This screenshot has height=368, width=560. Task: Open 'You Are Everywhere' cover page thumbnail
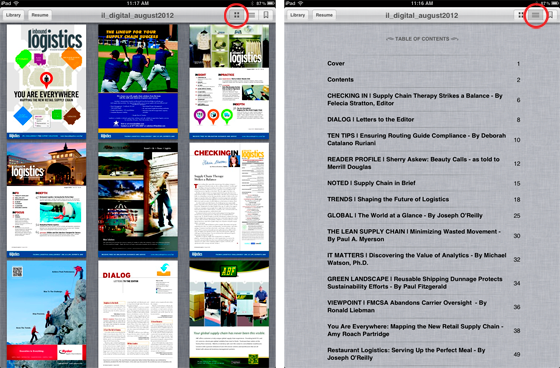pos(46,81)
